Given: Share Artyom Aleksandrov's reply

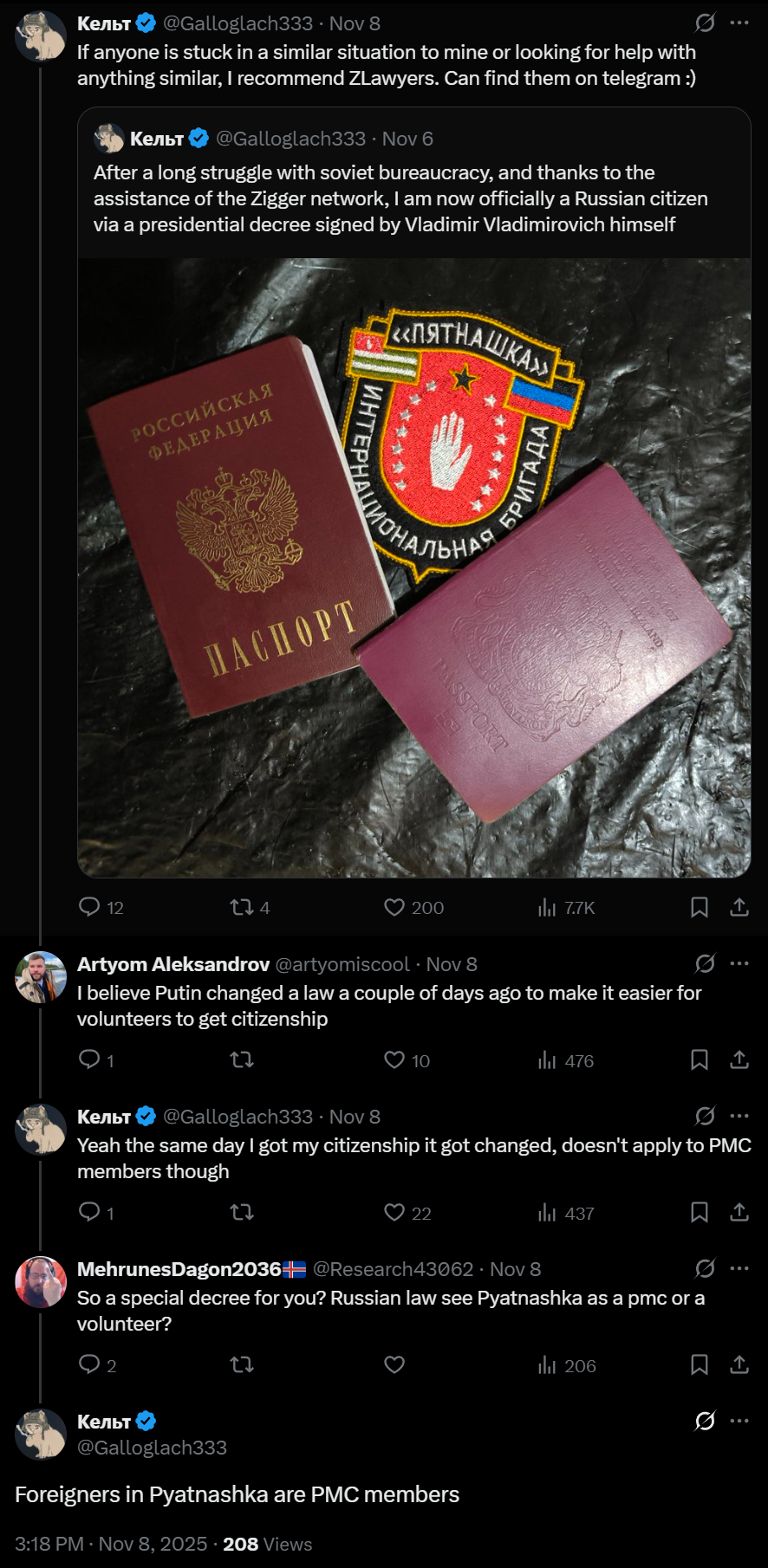Looking at the screenshot, I should (x=739, y=1059).
